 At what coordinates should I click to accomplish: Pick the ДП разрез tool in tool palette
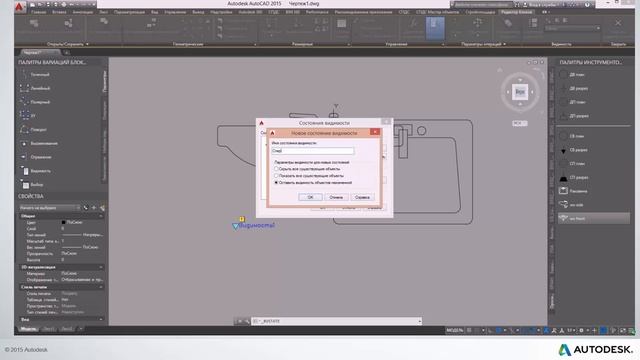[575, 116]
